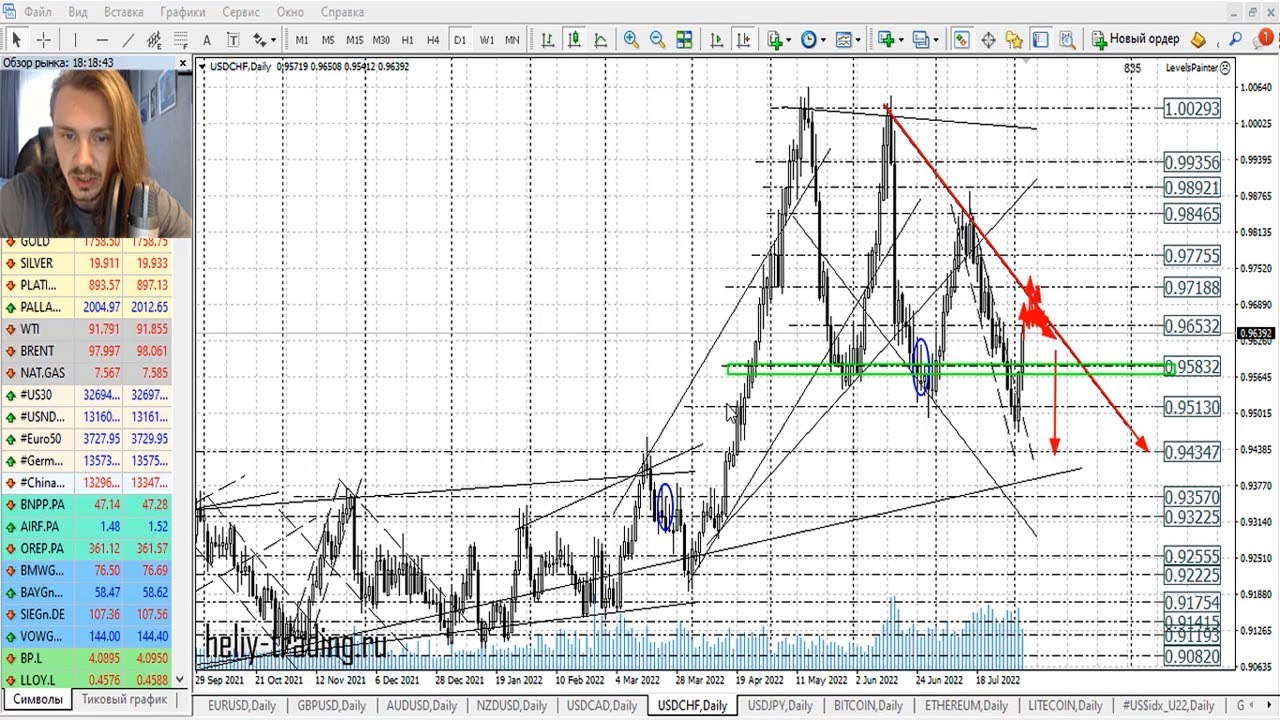Switch chart to M1 timeframe
The width and height of the screenshot is (1280, 720).
pyautogui.click(x=302, y=40)
